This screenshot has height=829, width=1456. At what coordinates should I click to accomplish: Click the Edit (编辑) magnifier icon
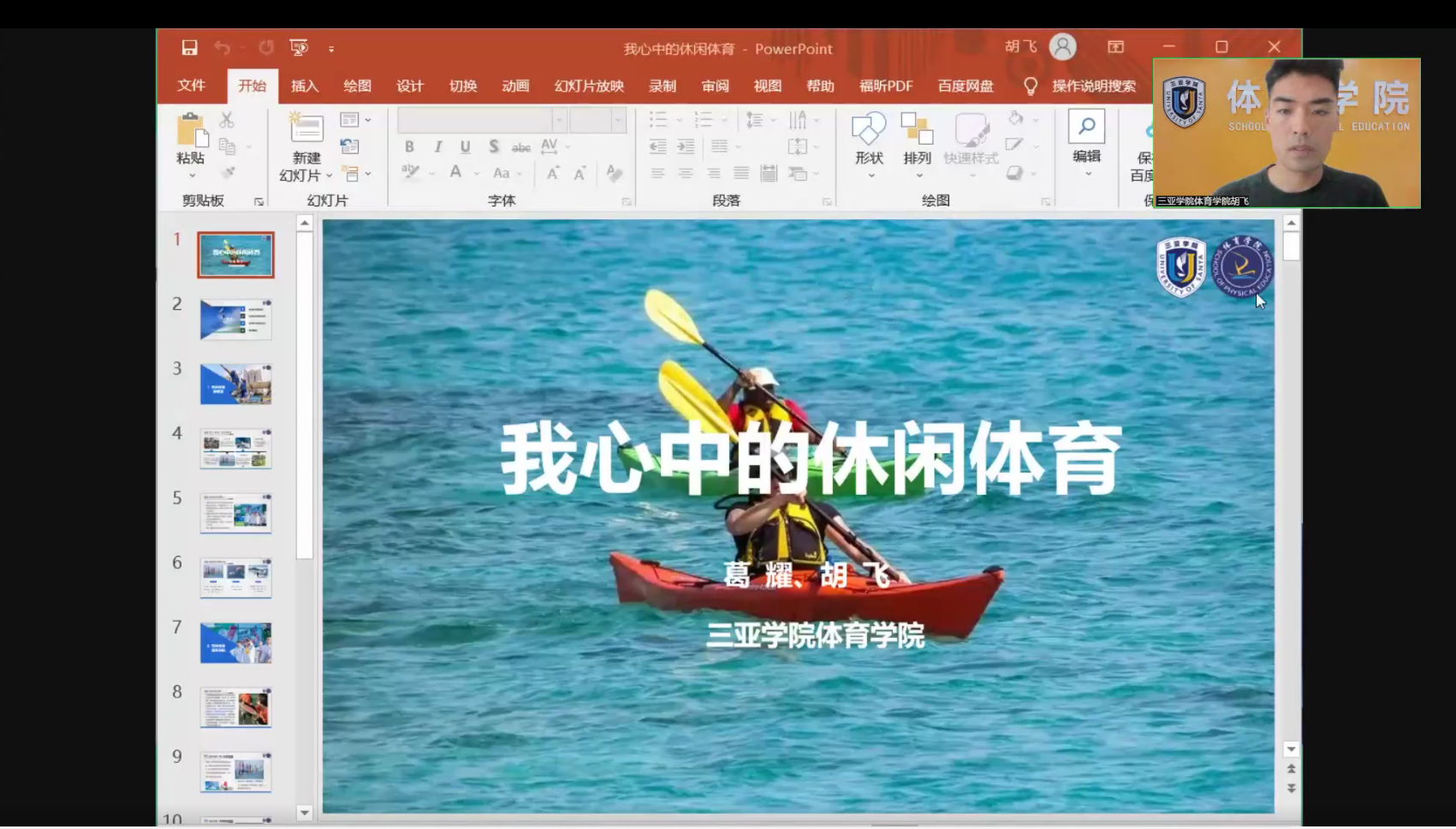pos(1086,128)
